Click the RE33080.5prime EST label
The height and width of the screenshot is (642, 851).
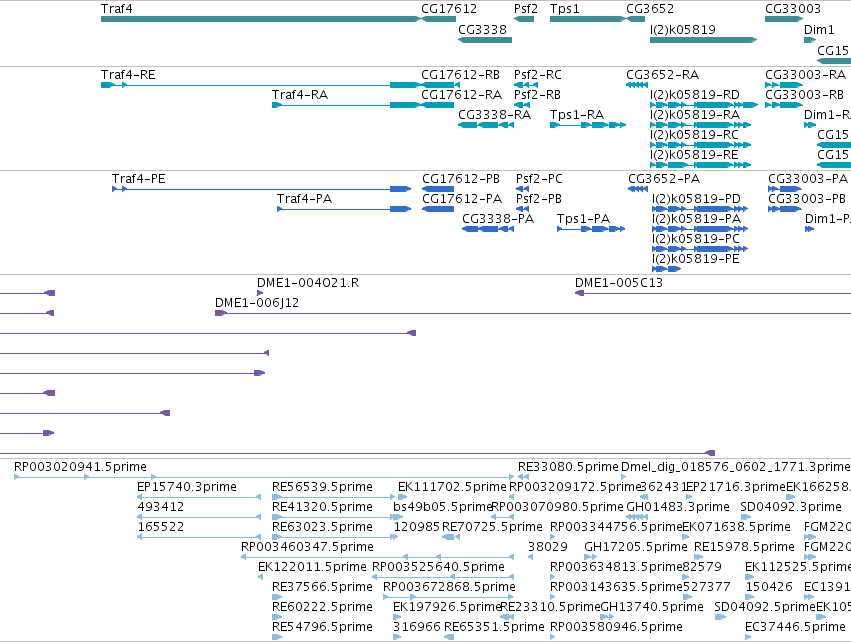pos(568,467)
